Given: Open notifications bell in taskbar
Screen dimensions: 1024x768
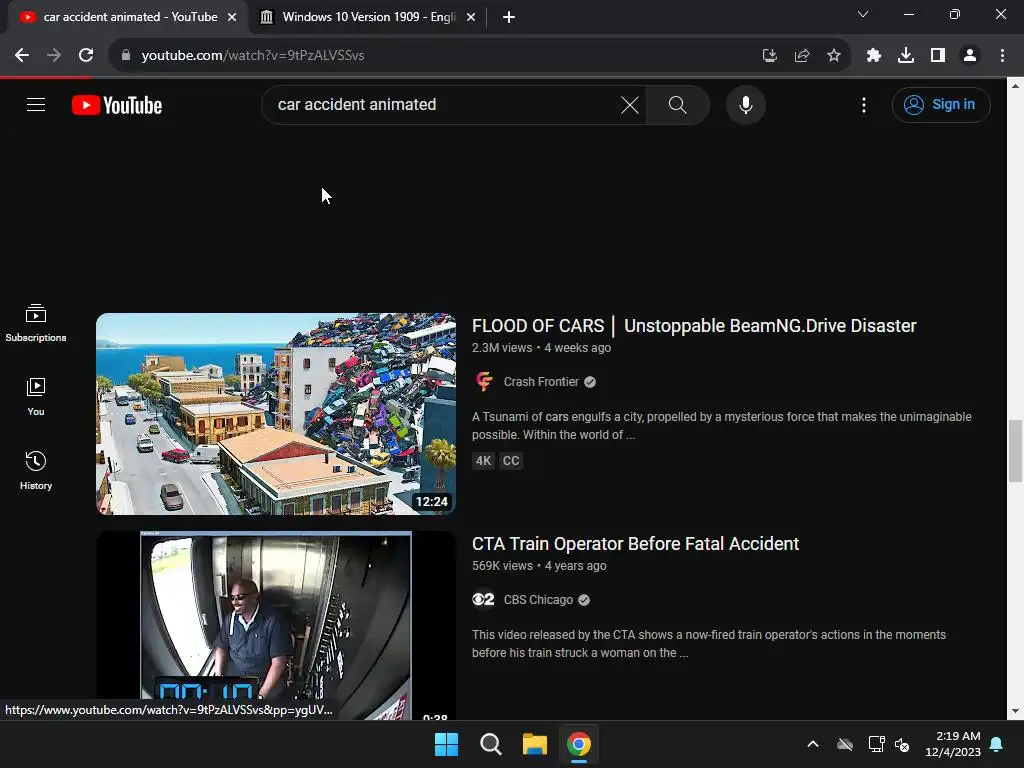Looking at the screenshot, I should coord(997,744).
